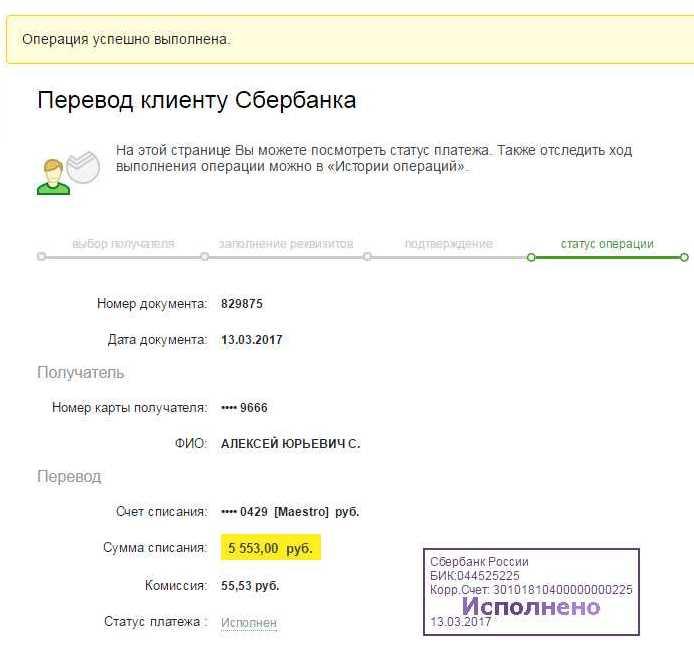The image size is (694, 653).
Task: Click the grey Sberbank logo icon
Action: (x=84, y=167)
